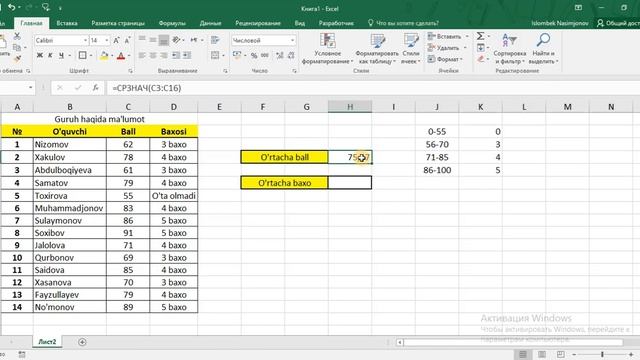Toggle align text right
The image size is (640, 360).
point(164,55)
